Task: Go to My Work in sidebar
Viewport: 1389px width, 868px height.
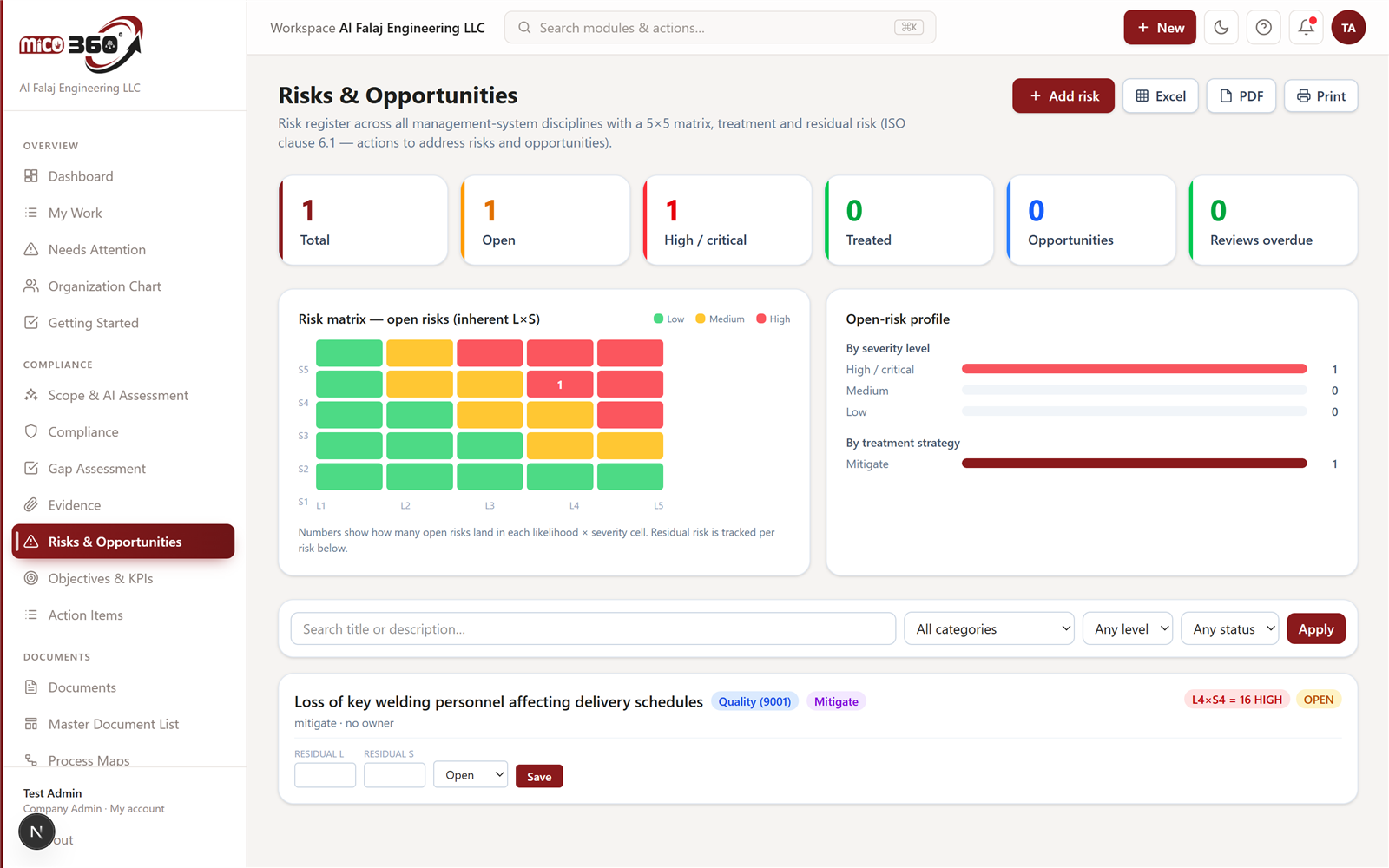Action: pos(123,213)
